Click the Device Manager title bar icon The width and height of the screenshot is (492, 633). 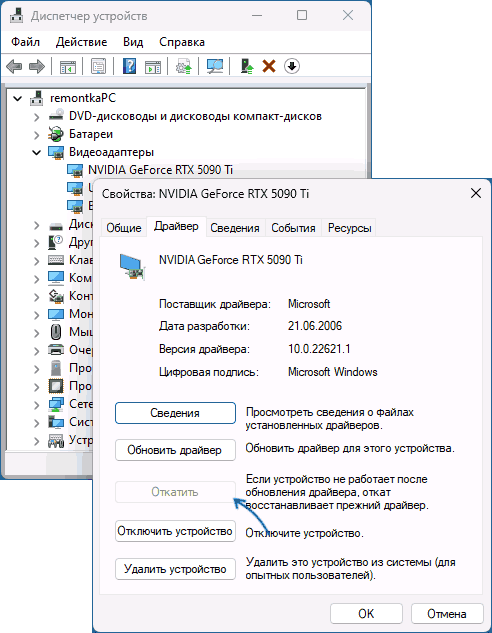(17, 16)
